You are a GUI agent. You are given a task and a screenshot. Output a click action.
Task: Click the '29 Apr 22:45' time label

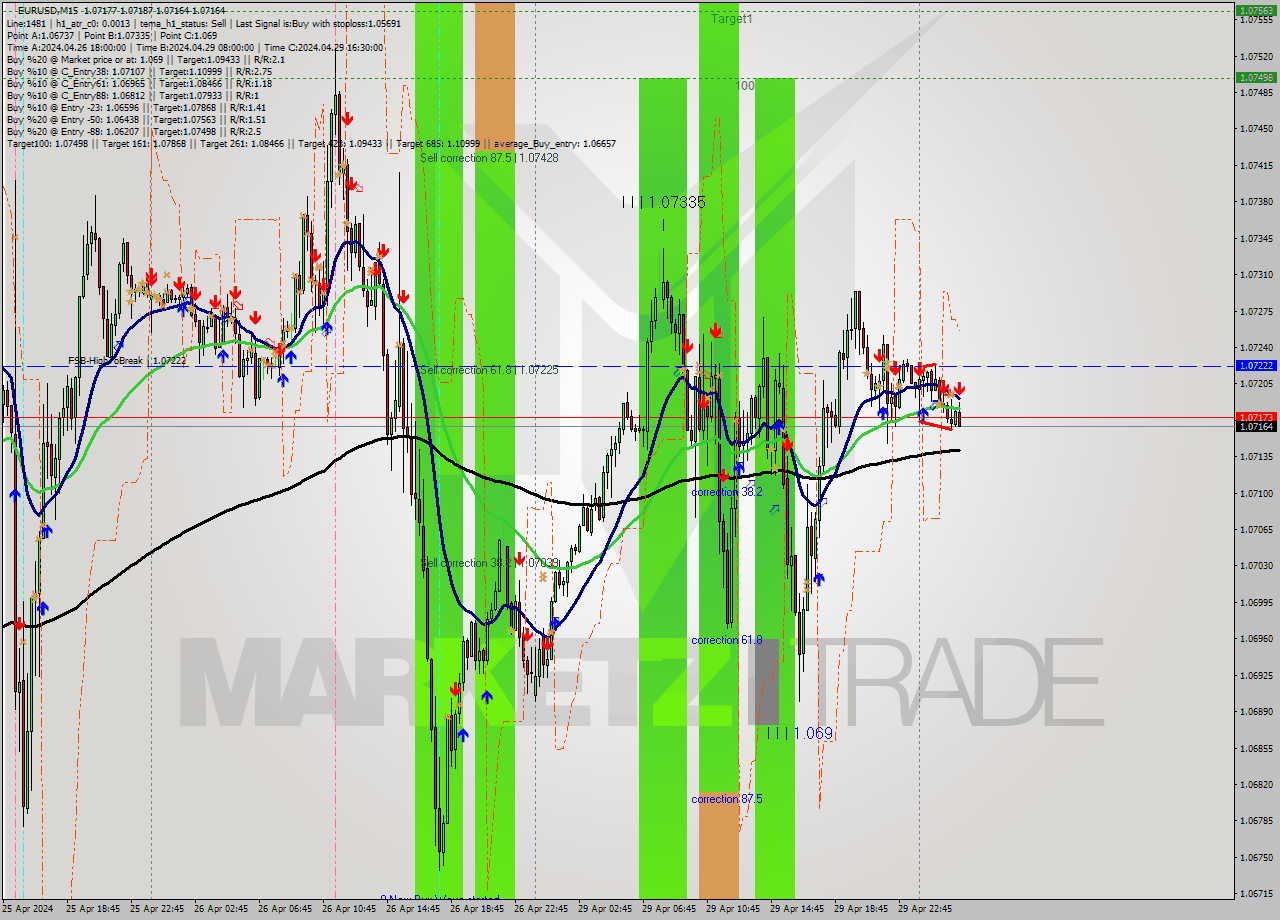925,909
